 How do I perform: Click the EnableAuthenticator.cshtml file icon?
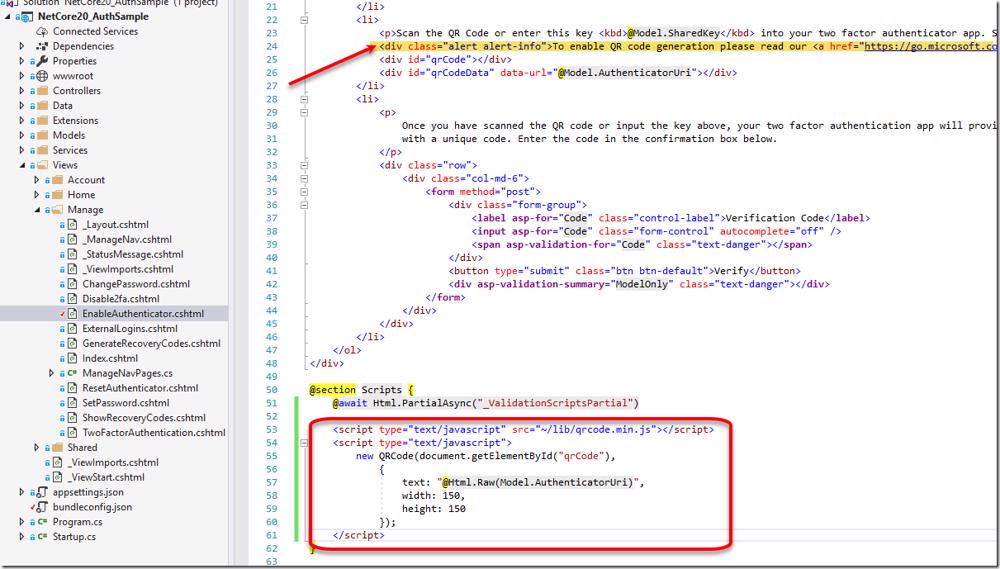(x=72, y=314)
